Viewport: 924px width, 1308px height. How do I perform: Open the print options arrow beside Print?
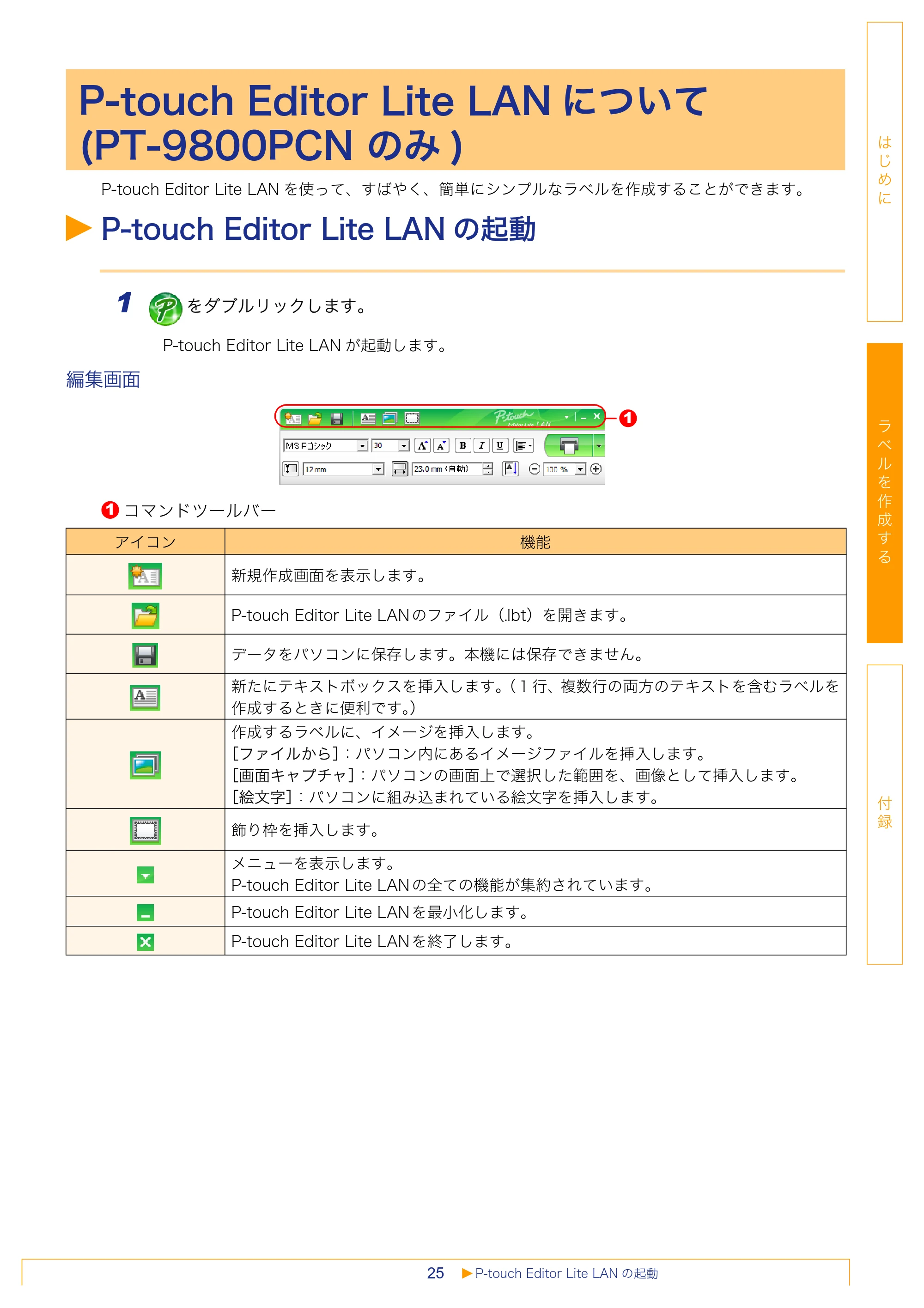click(x=599, y=445)
